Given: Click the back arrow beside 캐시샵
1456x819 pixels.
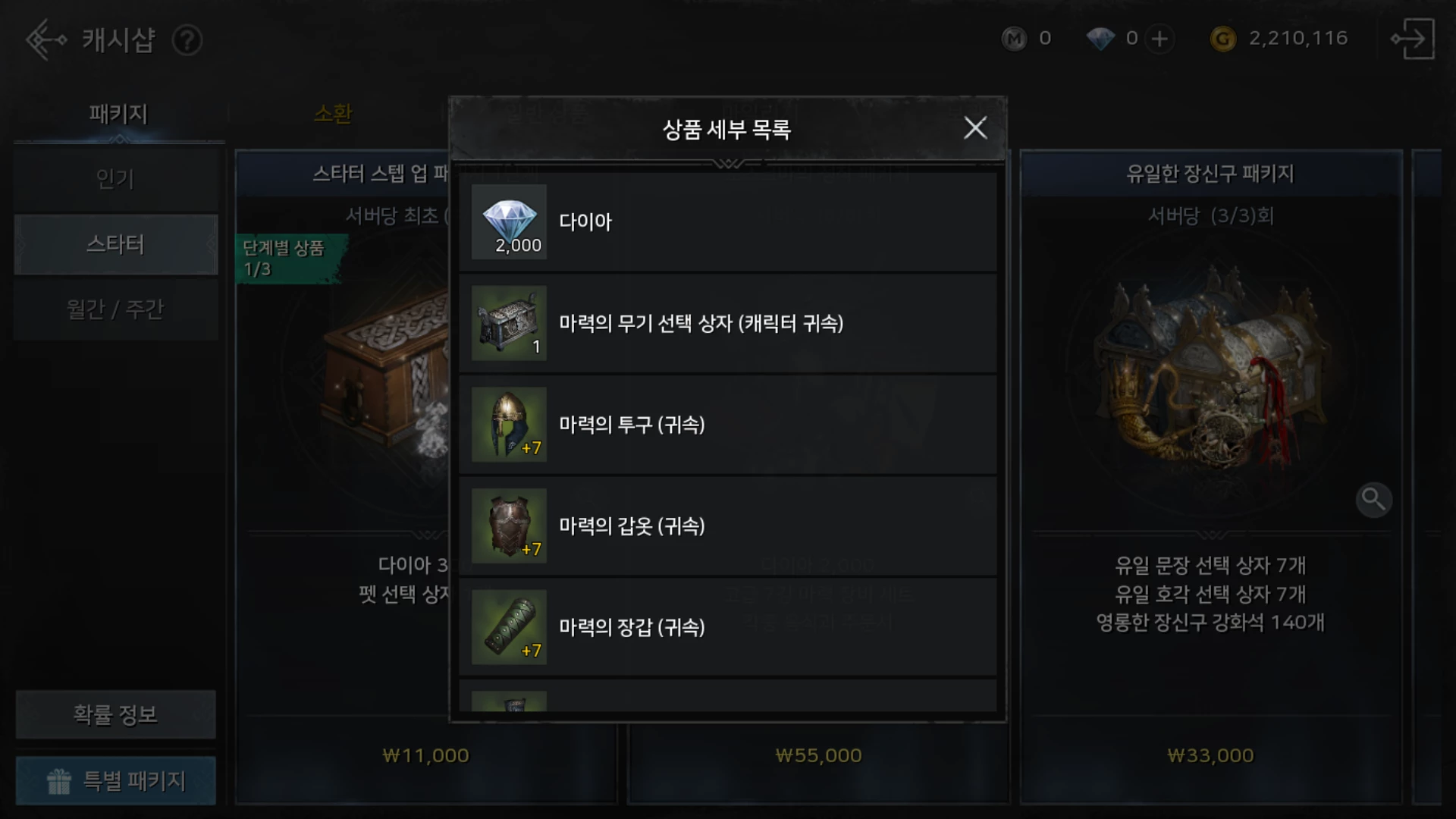Looking at the screenshot, I should (x=45, y=39).
